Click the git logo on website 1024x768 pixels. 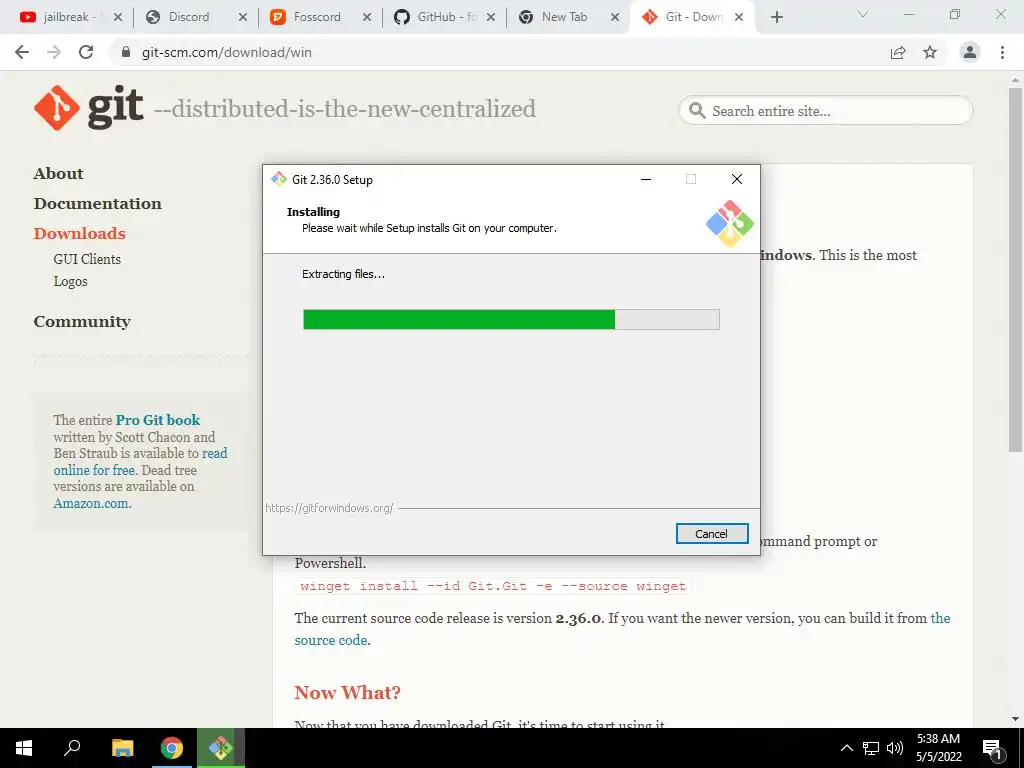coord(89,108)
